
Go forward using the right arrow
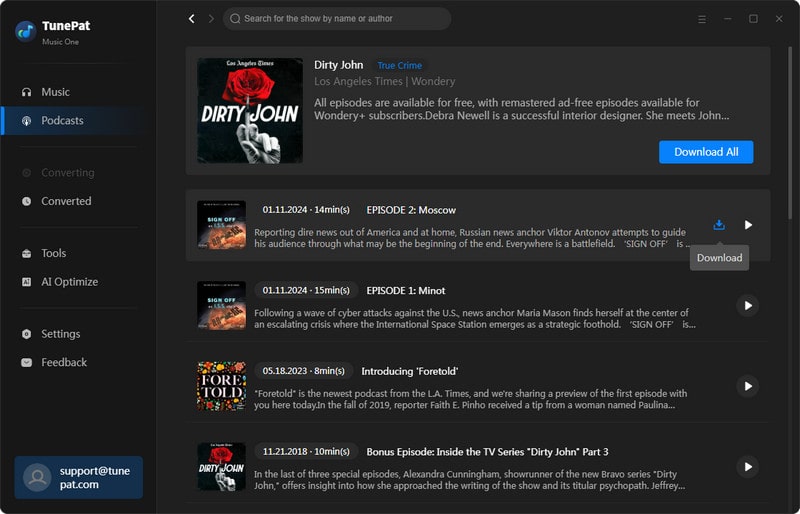pos(211,19)
